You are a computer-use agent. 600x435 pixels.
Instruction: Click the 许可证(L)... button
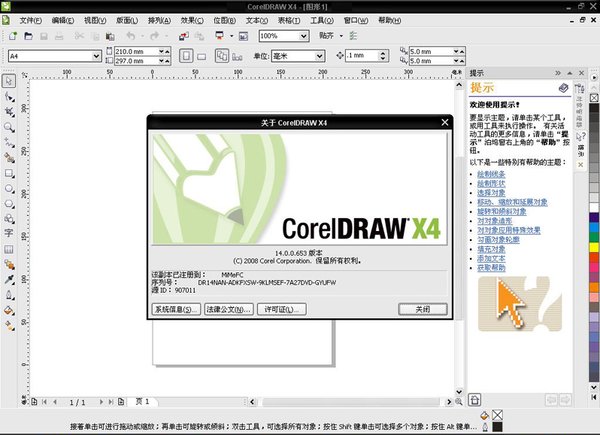coord(282,309)
